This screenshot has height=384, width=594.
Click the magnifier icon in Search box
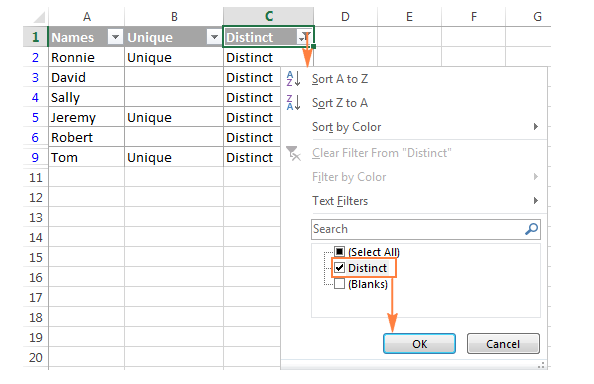(x=531, y=229)
